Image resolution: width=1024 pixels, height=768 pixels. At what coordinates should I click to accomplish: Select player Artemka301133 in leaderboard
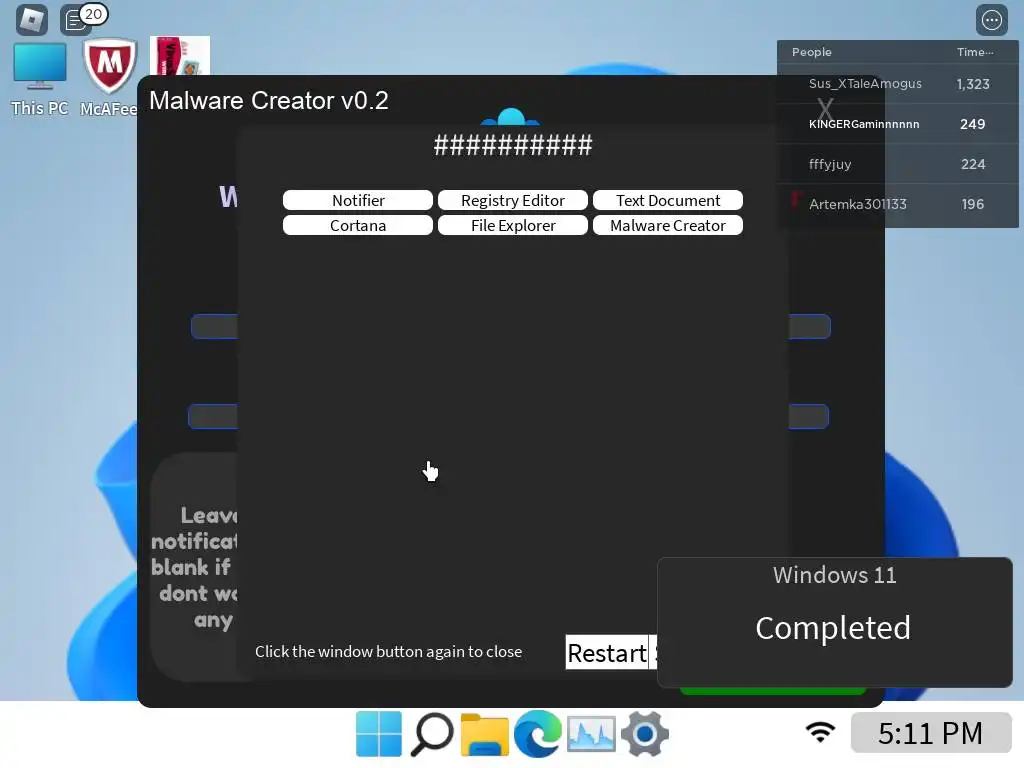897,204
